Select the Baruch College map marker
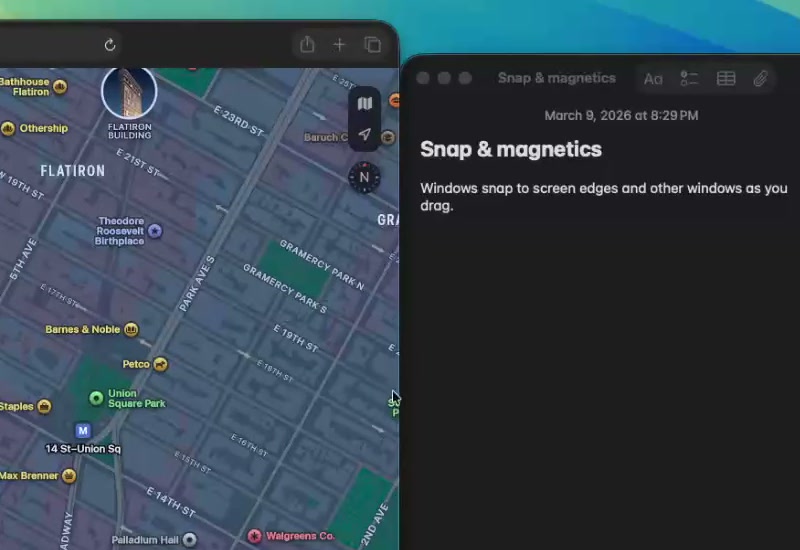 coord(388,137)
